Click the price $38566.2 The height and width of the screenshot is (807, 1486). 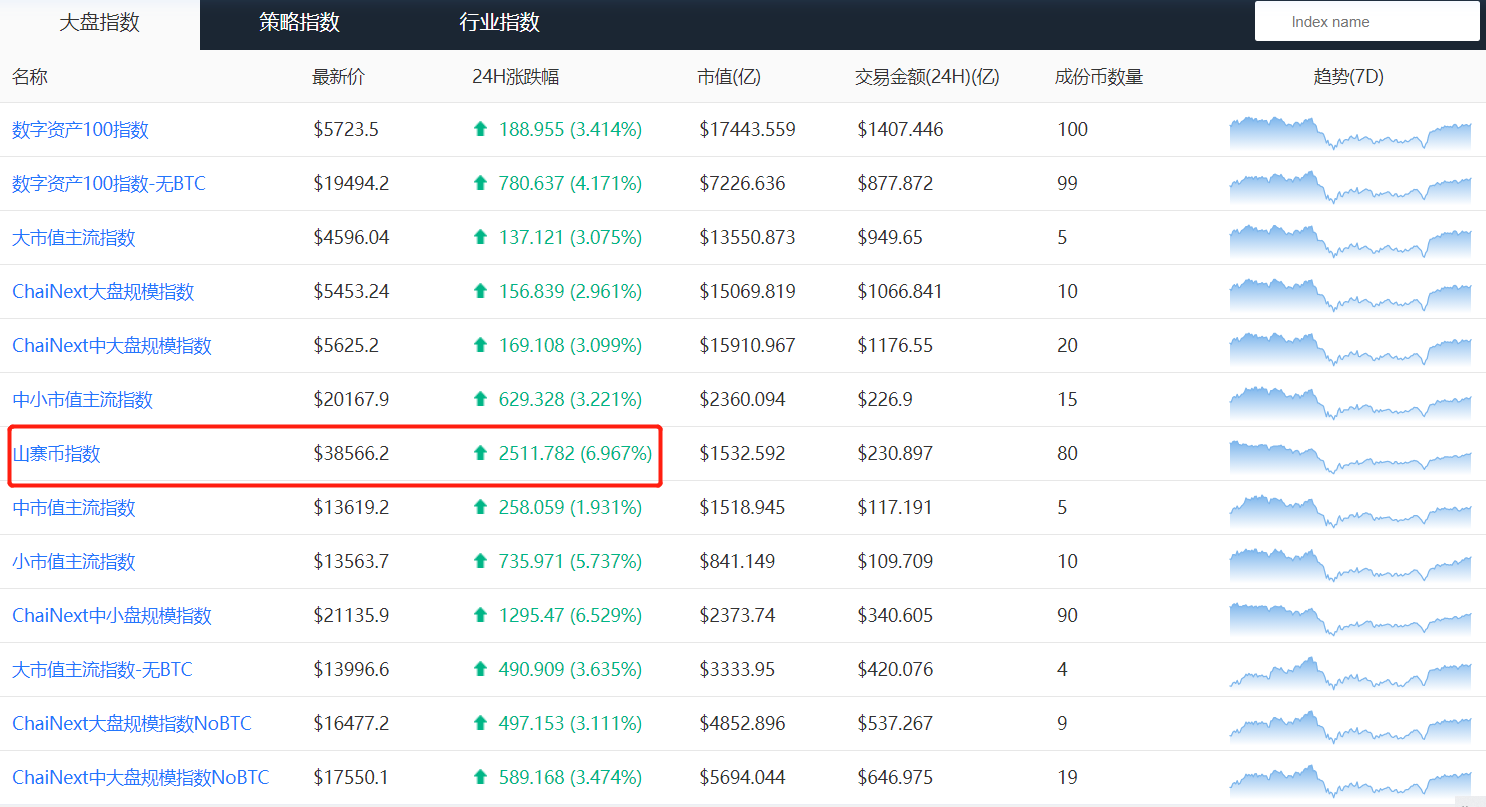click(351, 454)
